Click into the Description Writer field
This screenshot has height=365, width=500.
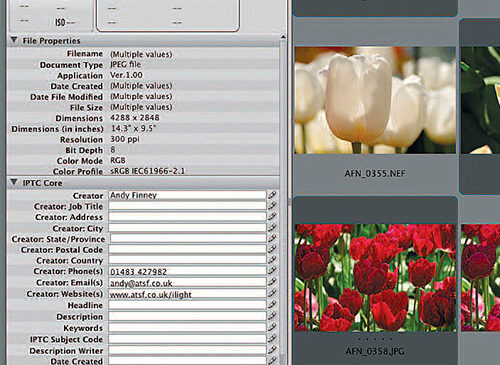[187, 350]
